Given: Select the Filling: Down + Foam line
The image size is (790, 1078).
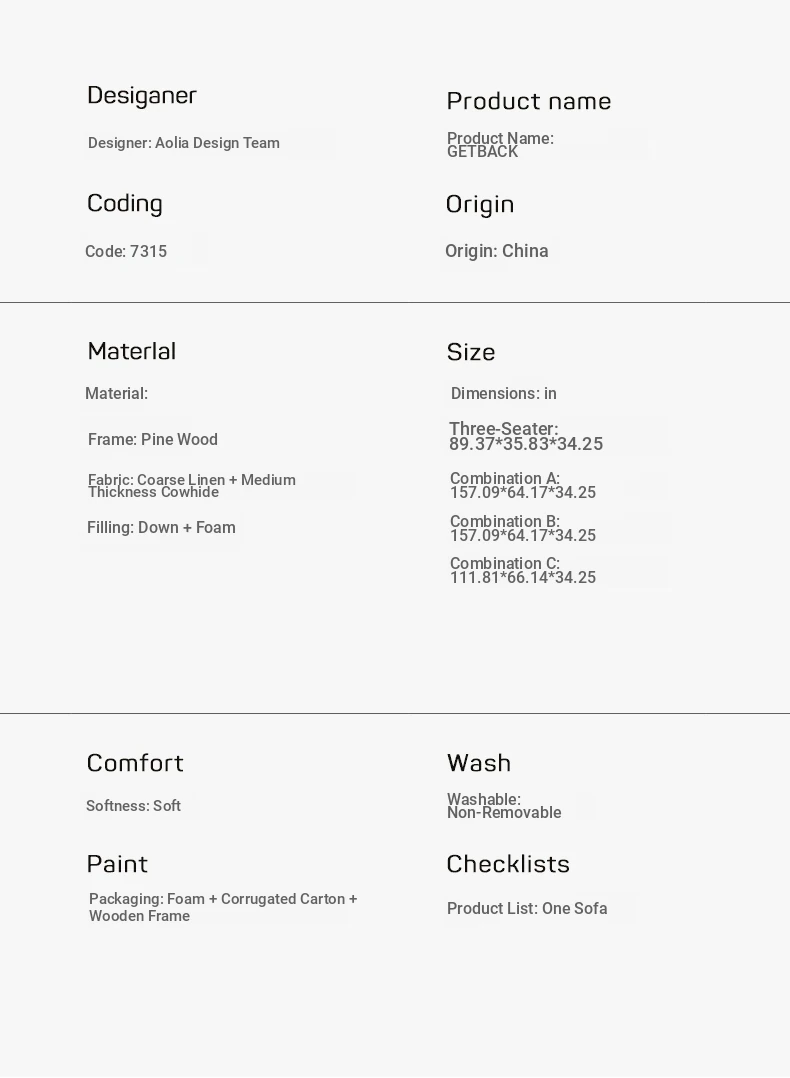Looking at the screenshot, I should coord(161,528).
